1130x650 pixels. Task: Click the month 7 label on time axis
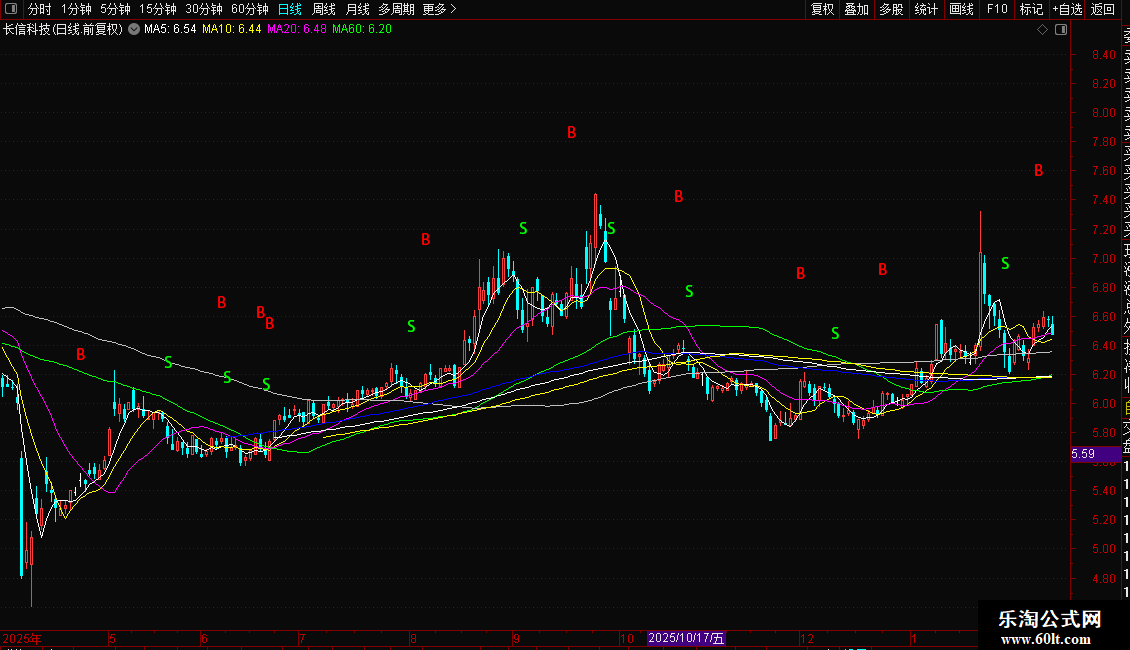point(302,639)
